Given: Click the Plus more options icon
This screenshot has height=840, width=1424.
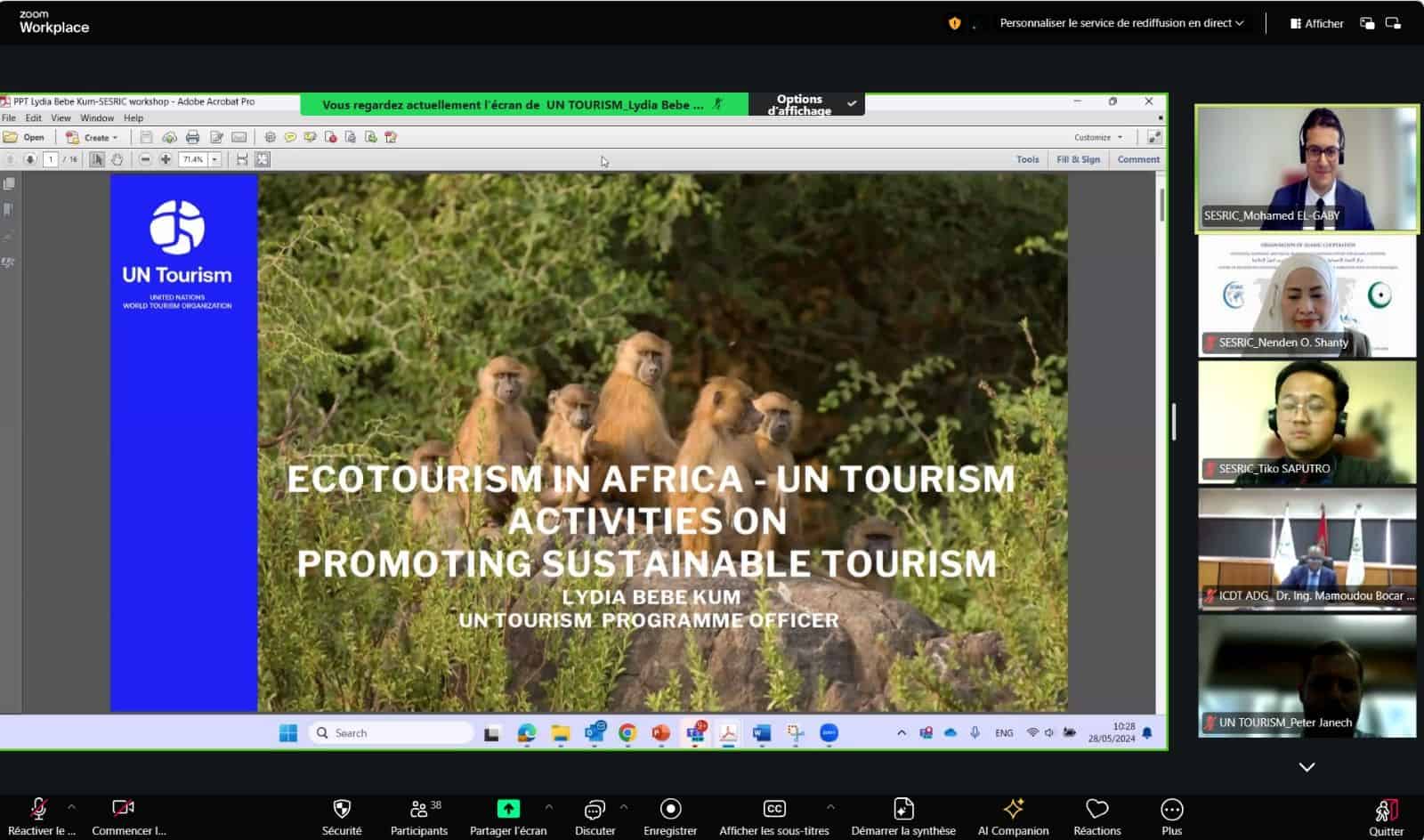Looking at the screenshot, I should (1171, 809).
